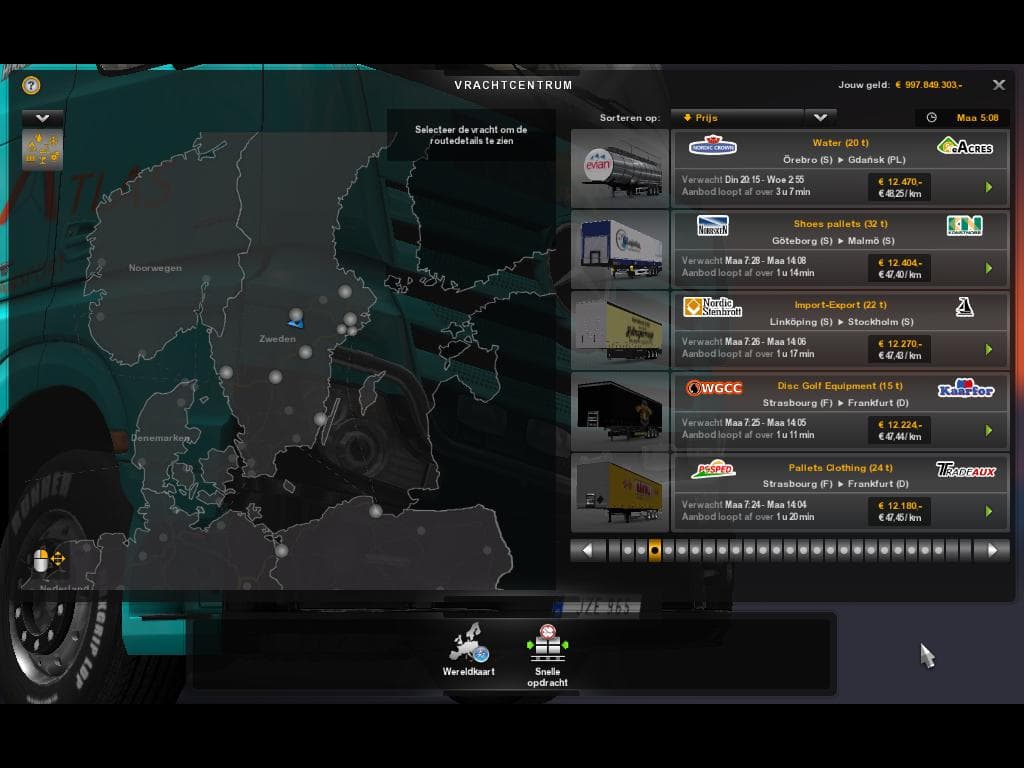
Task: Select the highlighted current page marker
Action: 654,551
